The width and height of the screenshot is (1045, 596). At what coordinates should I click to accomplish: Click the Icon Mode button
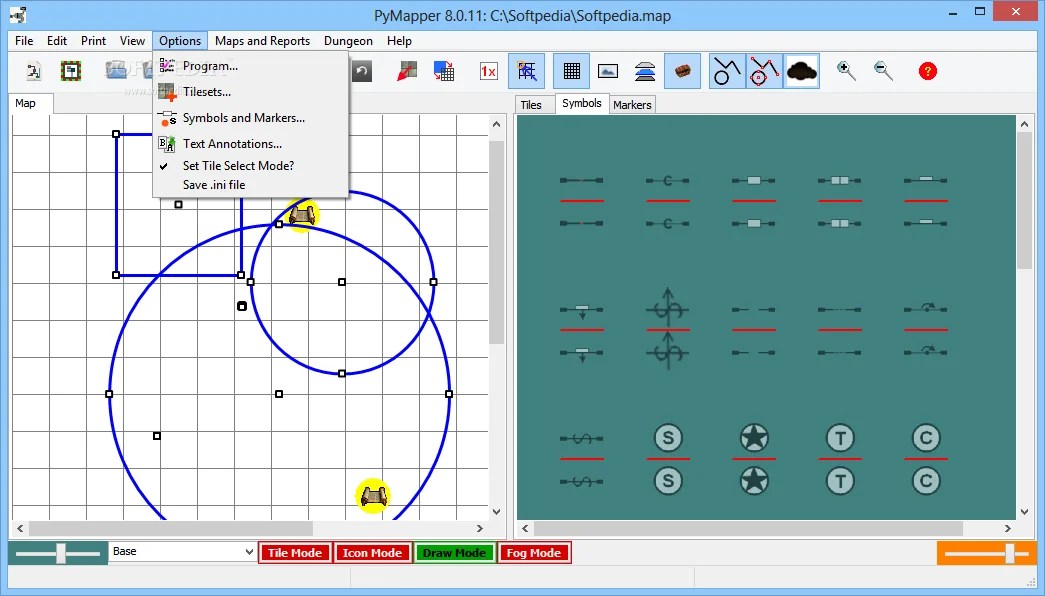[372, 553]
